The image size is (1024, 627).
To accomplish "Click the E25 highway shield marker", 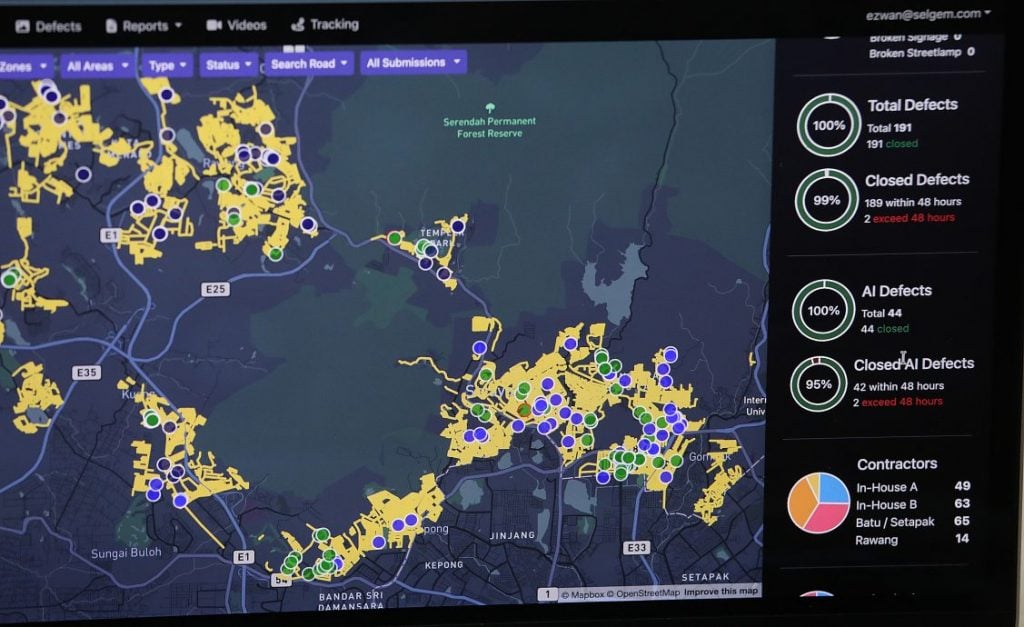I will 214,289.
